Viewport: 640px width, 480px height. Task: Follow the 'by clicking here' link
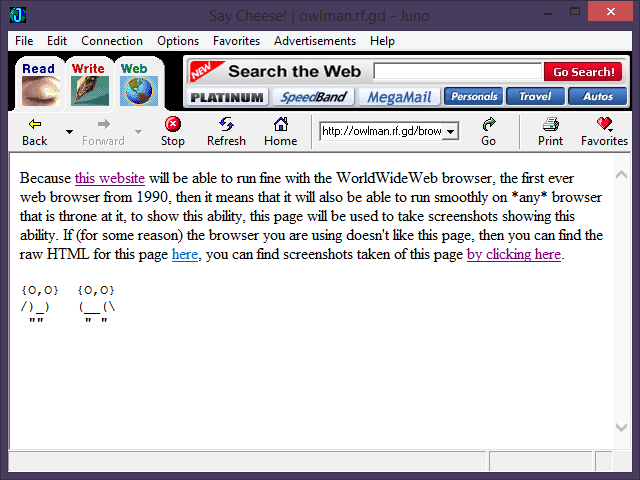[x=513, y=254]
